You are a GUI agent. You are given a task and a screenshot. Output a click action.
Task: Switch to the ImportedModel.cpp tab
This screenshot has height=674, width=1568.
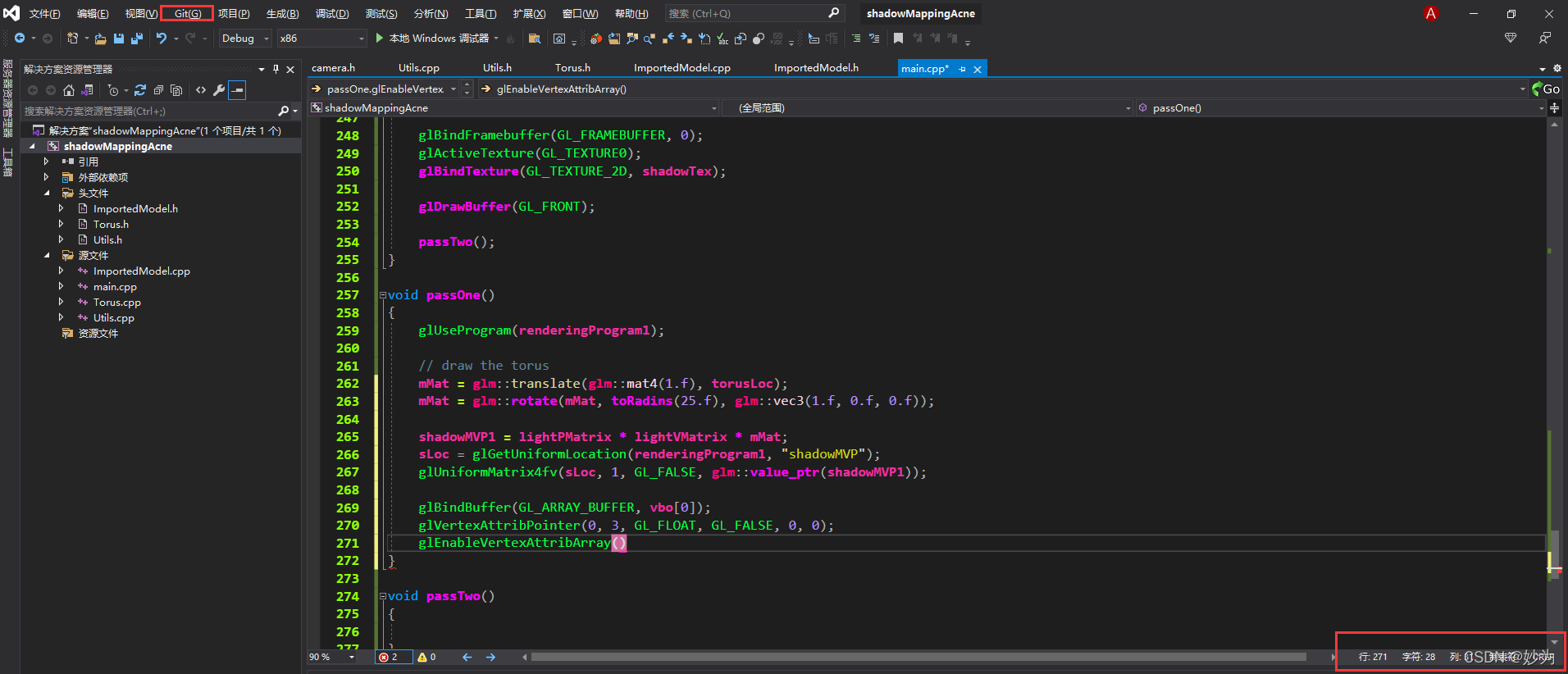681,68
